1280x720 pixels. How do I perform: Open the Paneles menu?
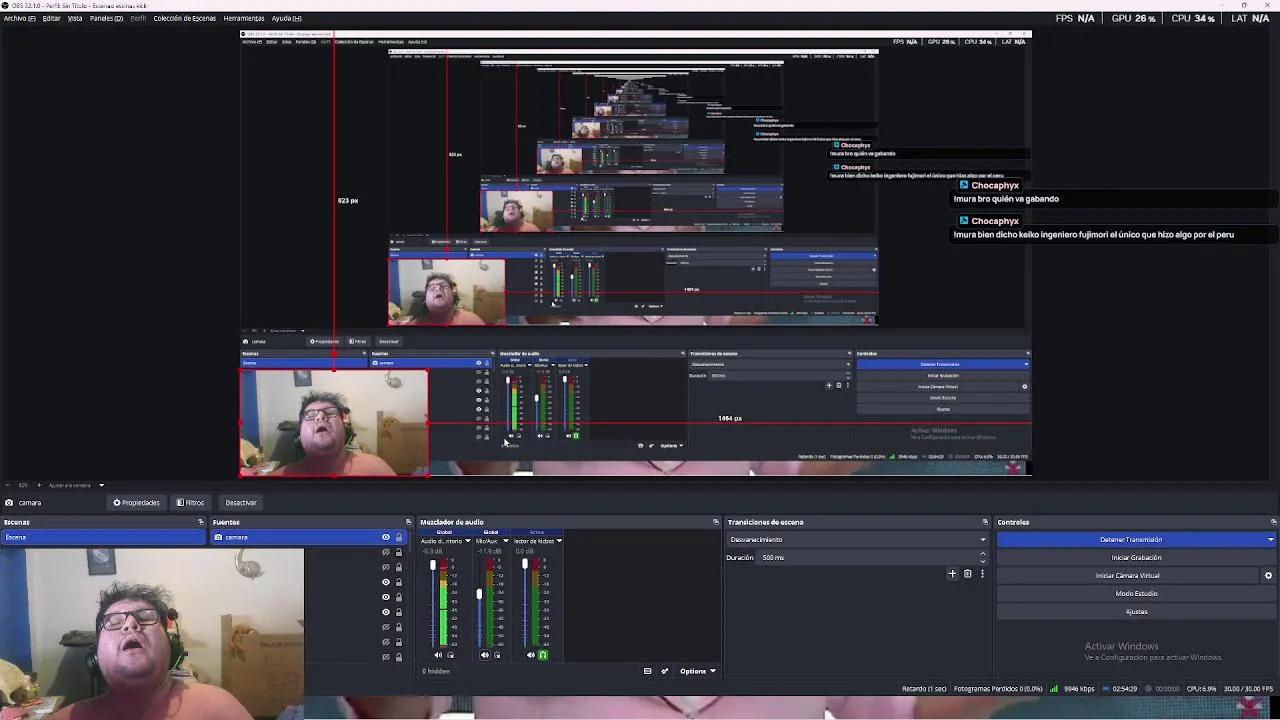106,18
